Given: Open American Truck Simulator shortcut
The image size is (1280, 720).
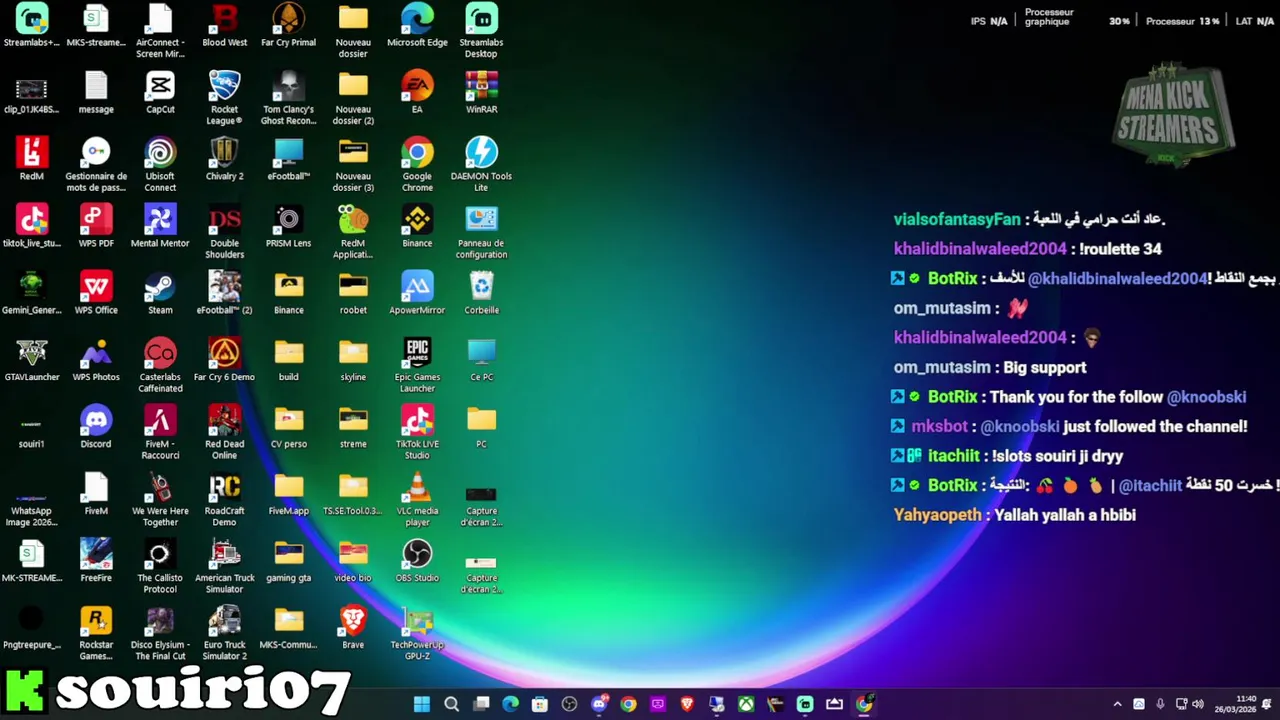Looking at the screenshot, I should pos(224,567).
